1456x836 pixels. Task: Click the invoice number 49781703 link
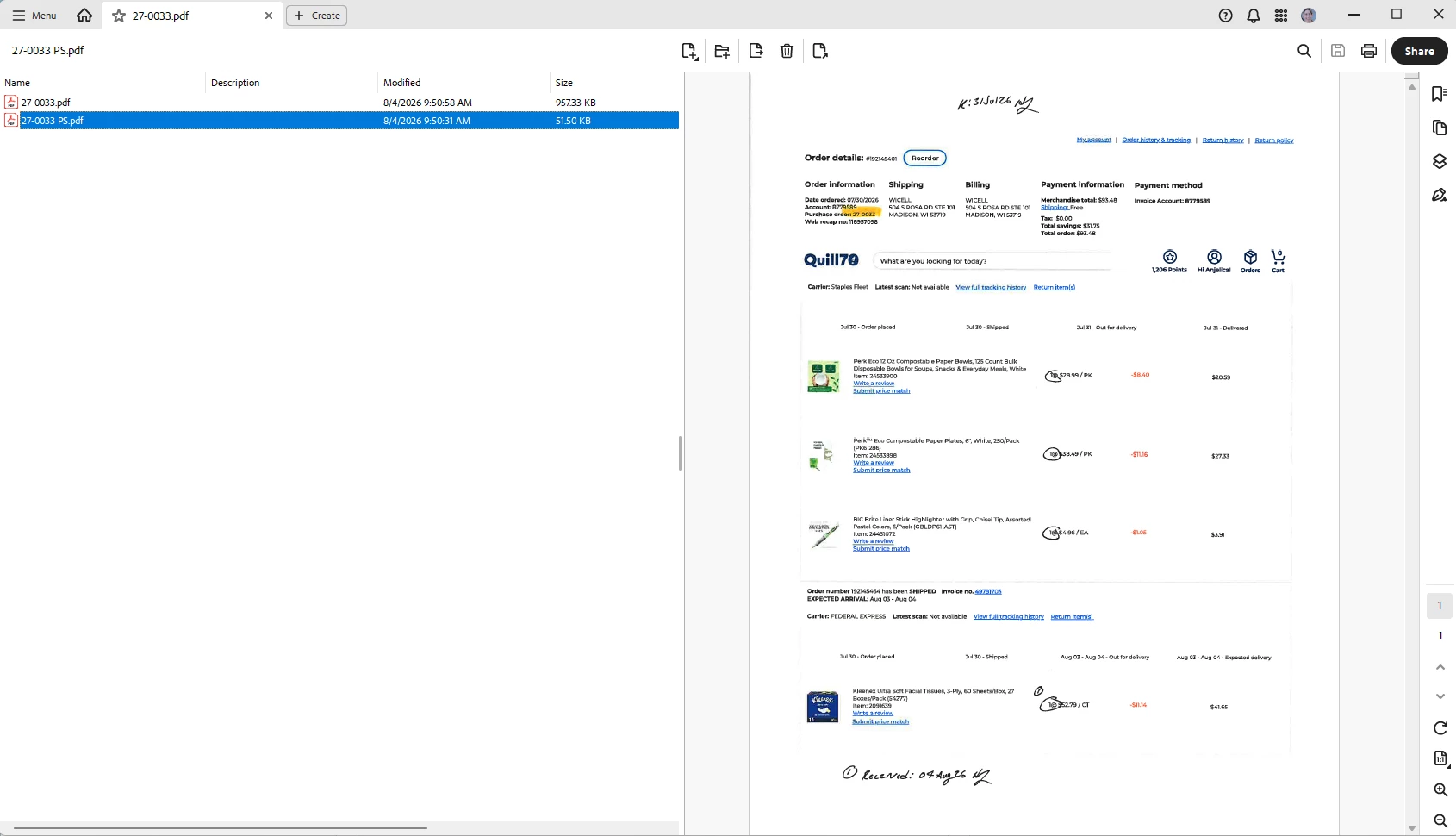[988, 591]
